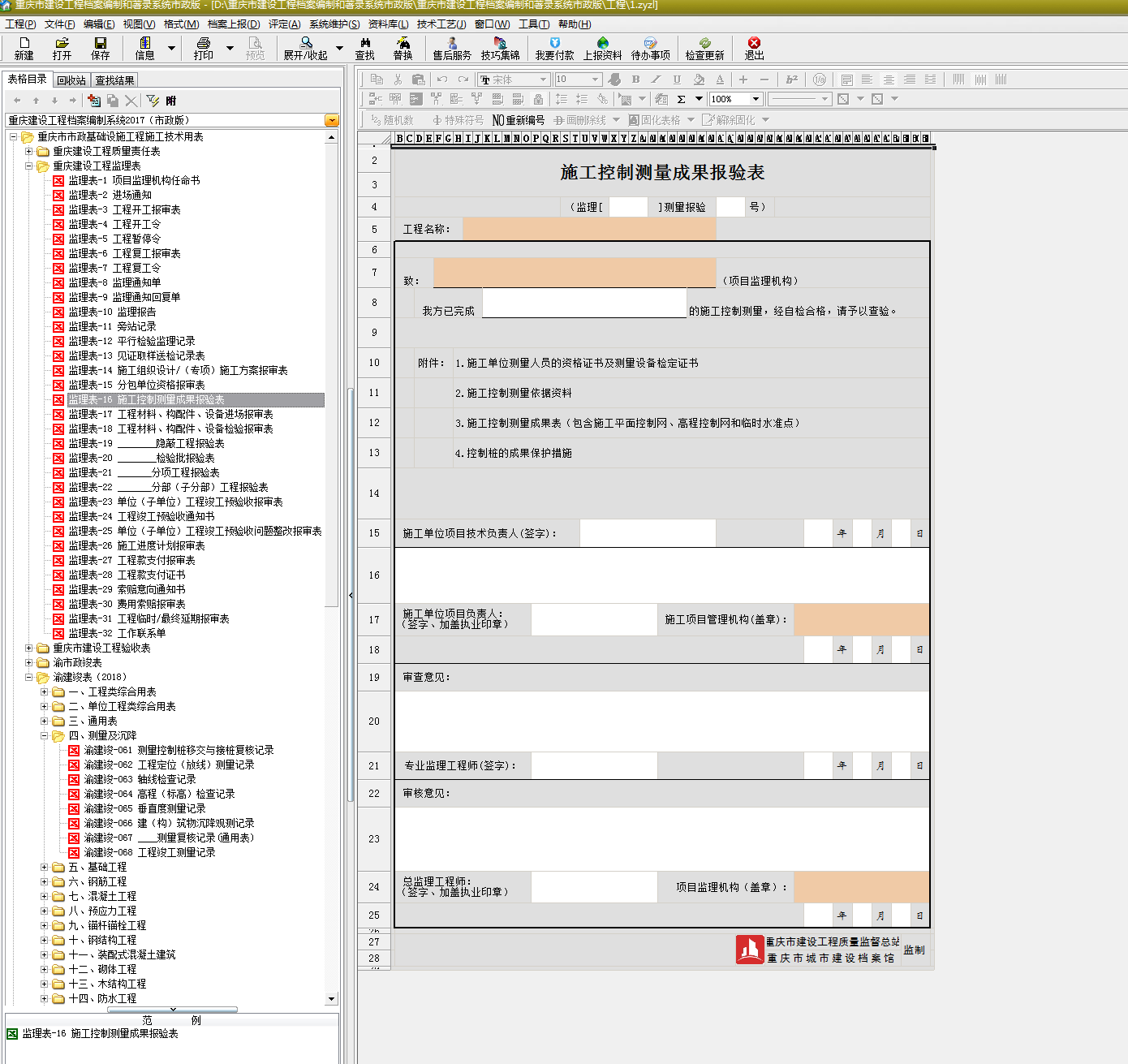This screenshot has width=1128, height=1064.
Task: Open the 100% zoom dropdown
Action: click(x=756, y=99)
